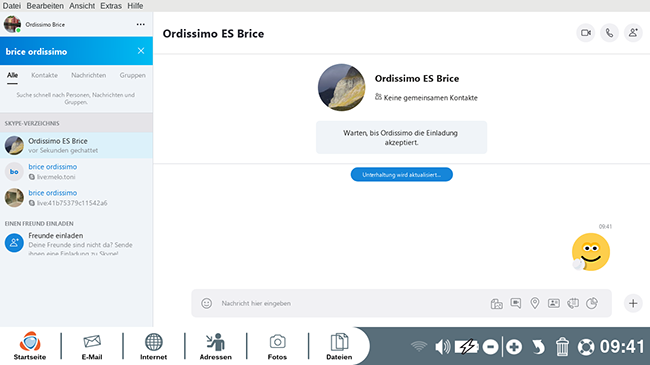650x365 pixels.
Task: Open the emoji picker in message box
Action: coord(206,303)
